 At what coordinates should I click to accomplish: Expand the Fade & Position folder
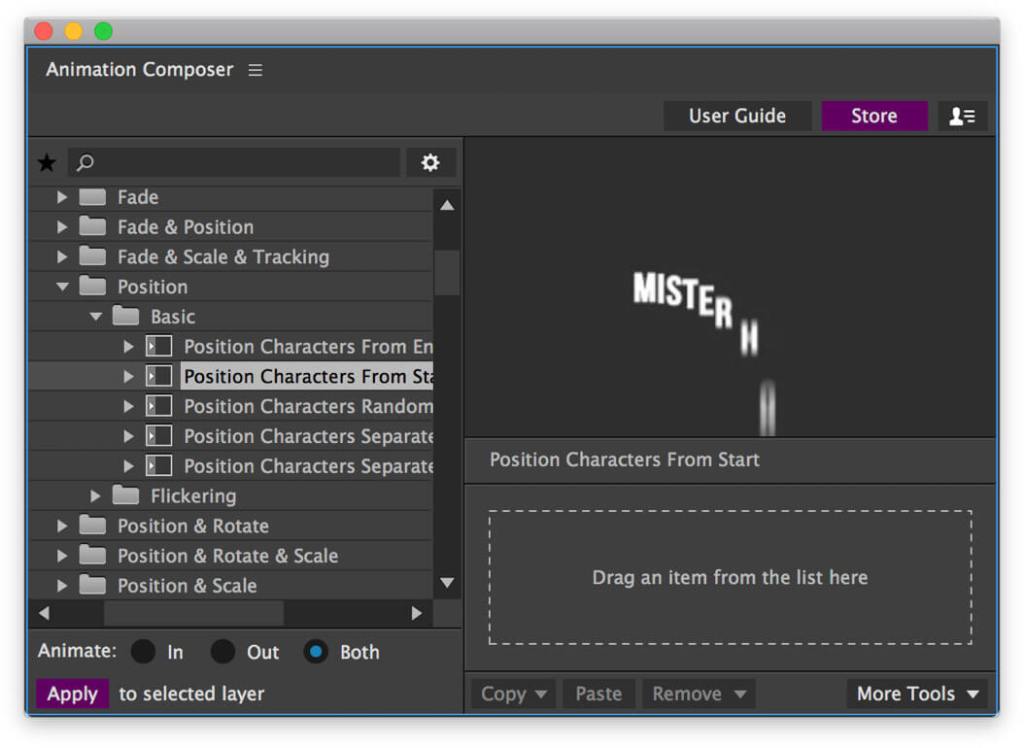tap(62, 227)
